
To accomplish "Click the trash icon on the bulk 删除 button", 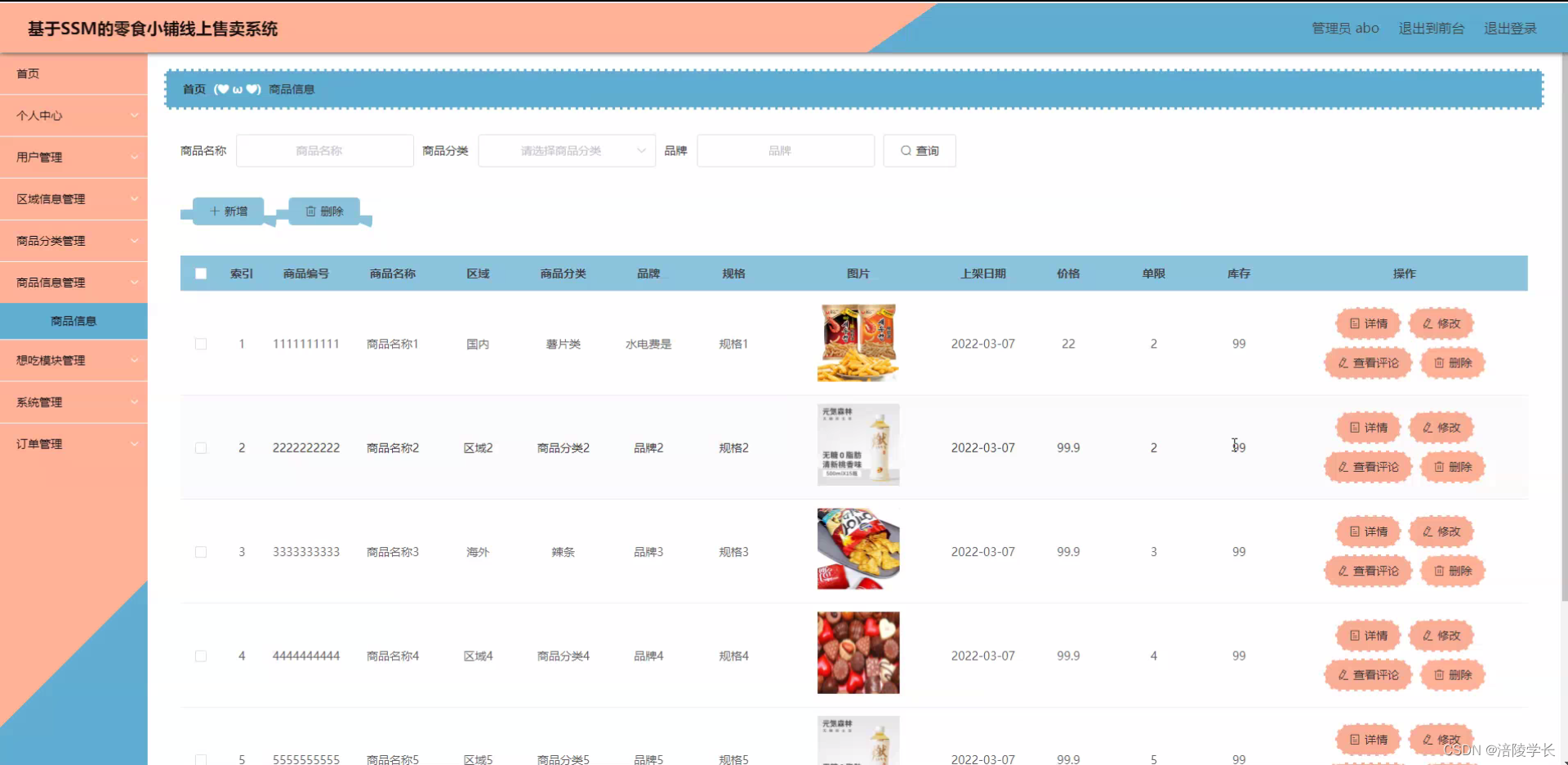I will tap(311, 211).
